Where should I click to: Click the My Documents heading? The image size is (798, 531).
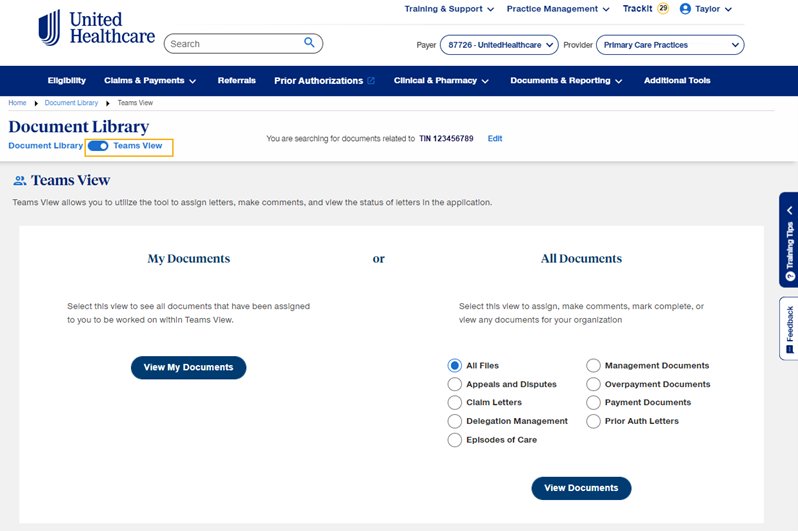coord(189,259)
